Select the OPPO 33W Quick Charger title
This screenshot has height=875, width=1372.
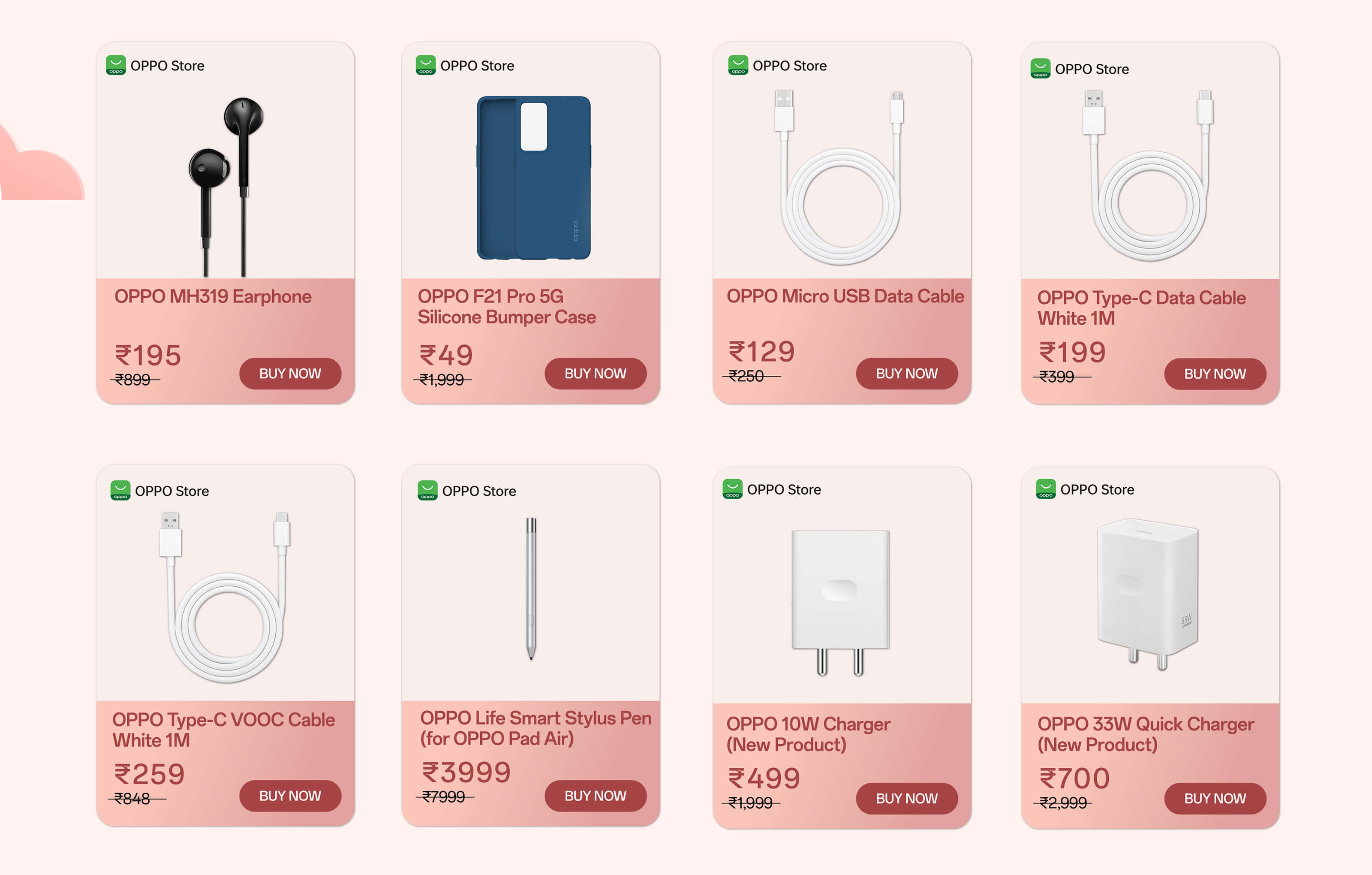[x=1145, y=733]
